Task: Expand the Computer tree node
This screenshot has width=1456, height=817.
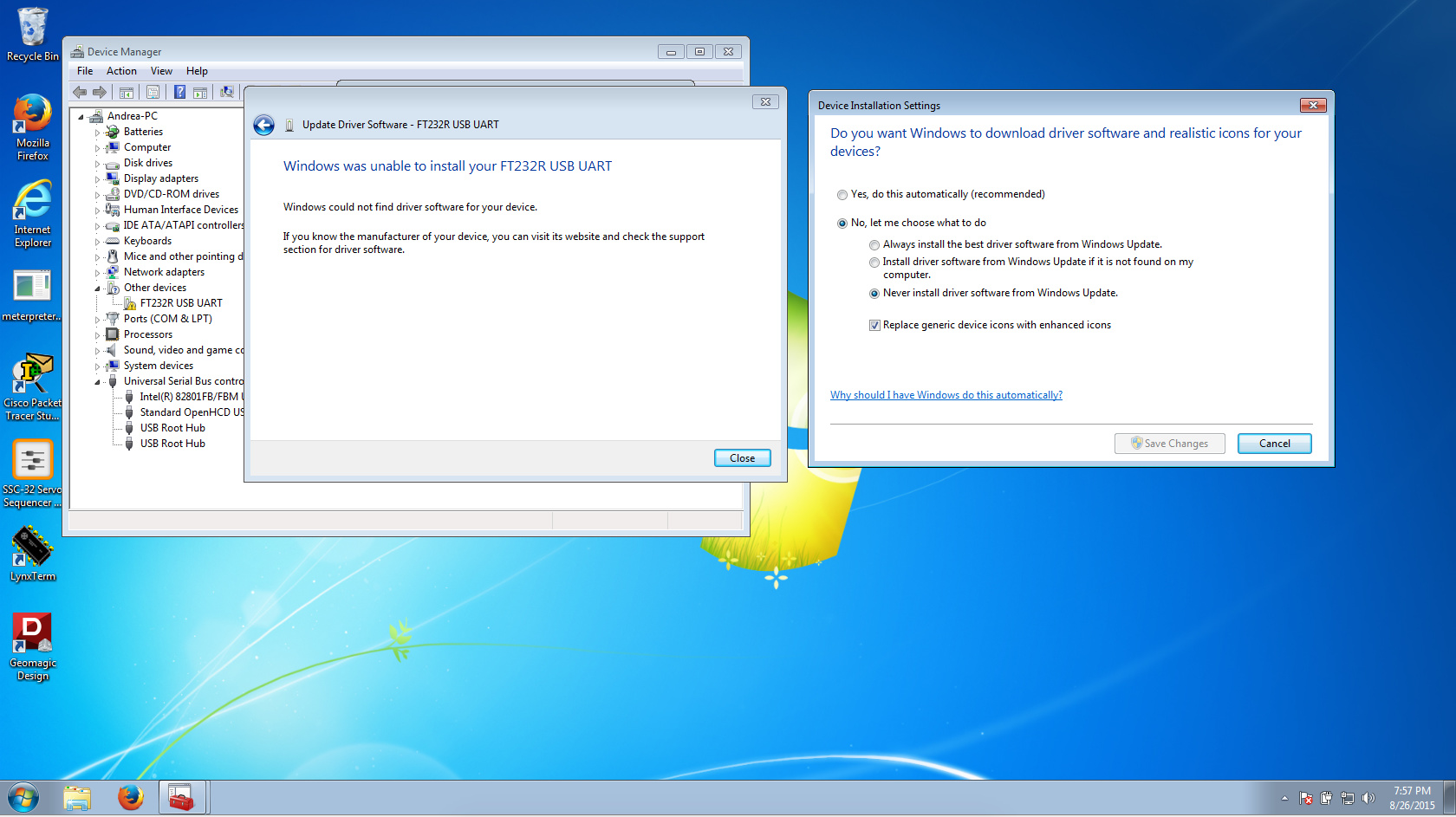Action: pyautogui.click(x=97, y=148)
